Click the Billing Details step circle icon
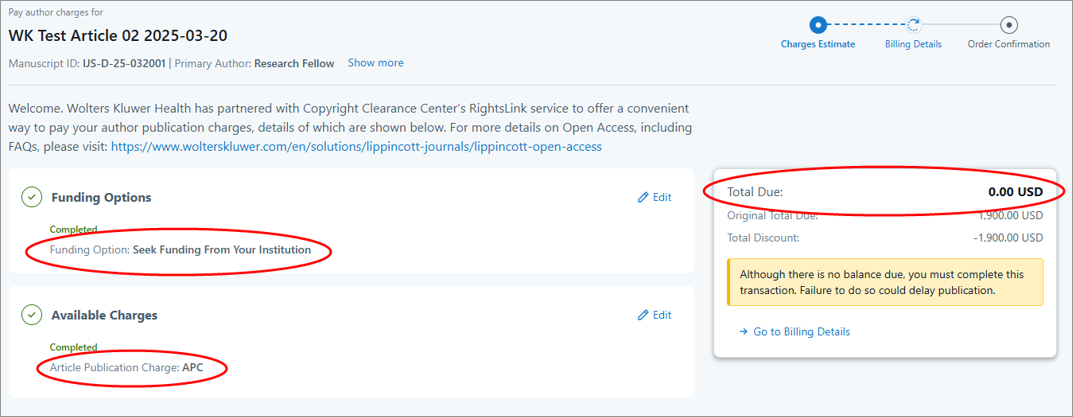Image resolution: width=1073 pixels, height=417 pixels. 913,25
